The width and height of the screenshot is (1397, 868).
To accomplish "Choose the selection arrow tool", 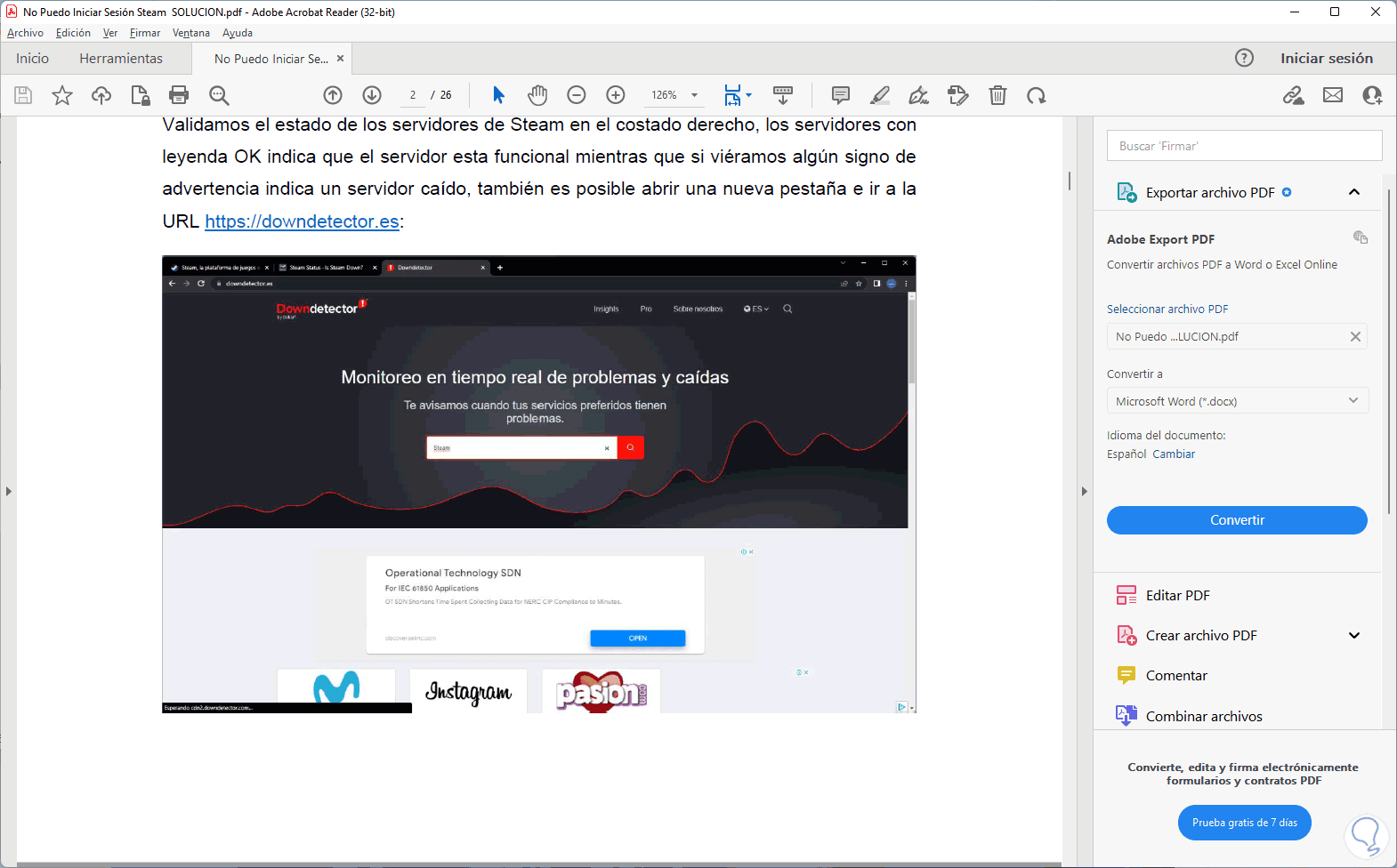I will click(x=498, y=95).
